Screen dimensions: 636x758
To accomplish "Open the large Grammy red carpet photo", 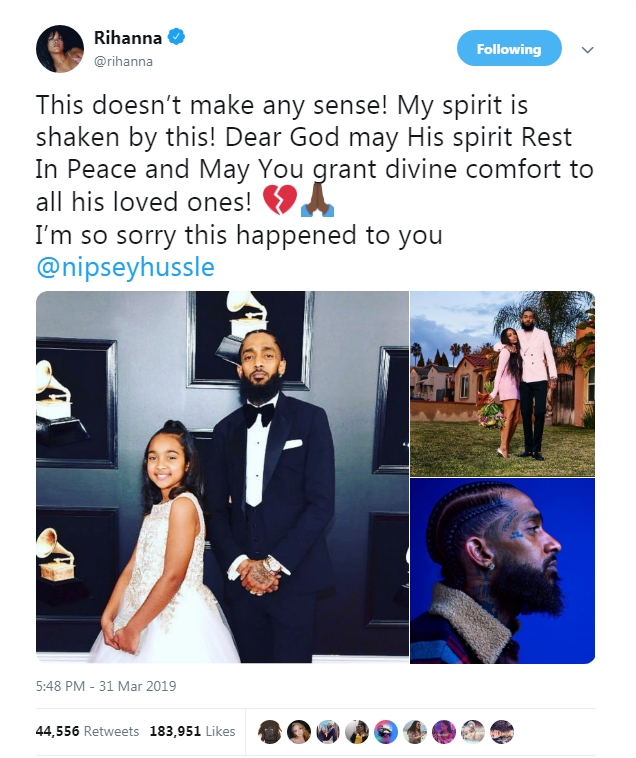I will 222,477.
